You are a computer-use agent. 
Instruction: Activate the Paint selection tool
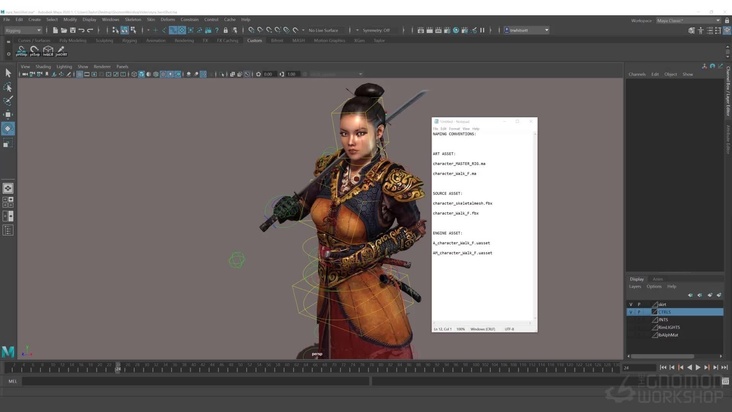8,100
